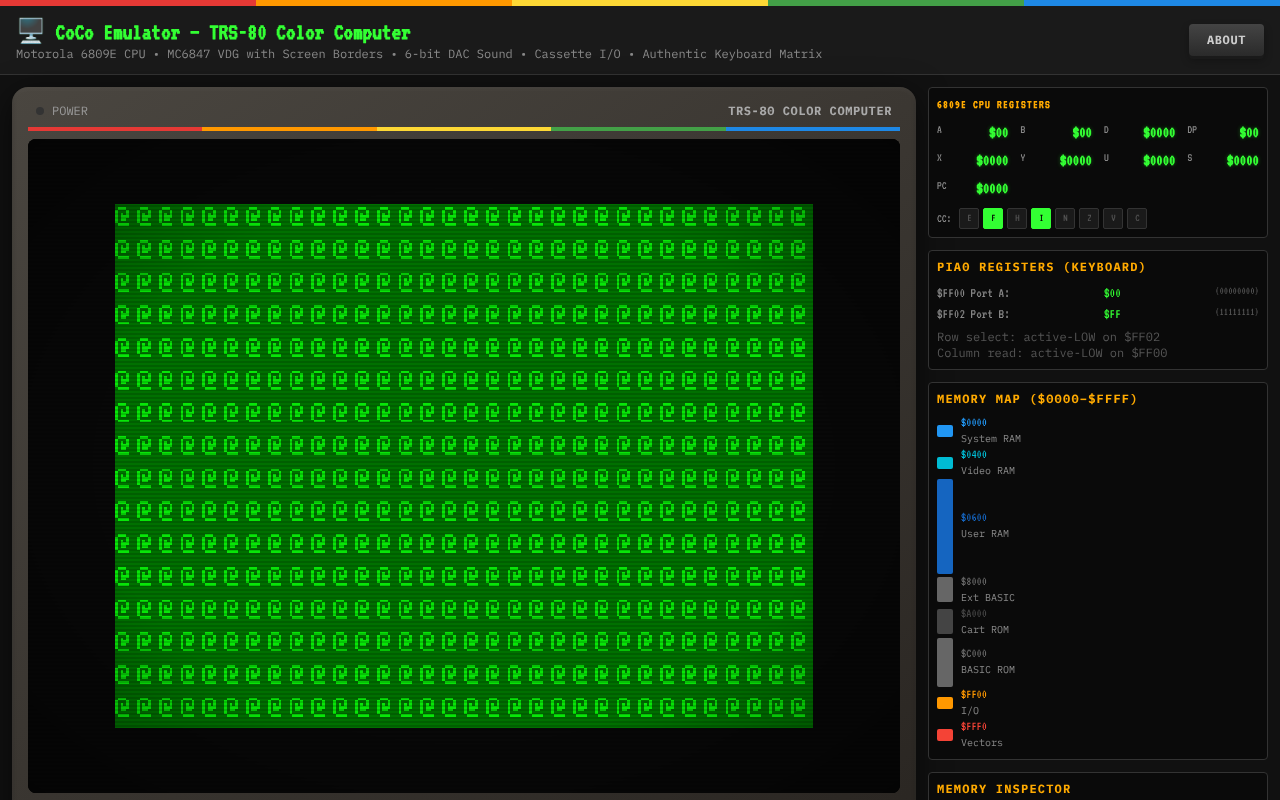This screenshot has width=1280, height=800.
Task: Click the Ext BASIC label
Action: pyautogui.click(x=988, y=598)
